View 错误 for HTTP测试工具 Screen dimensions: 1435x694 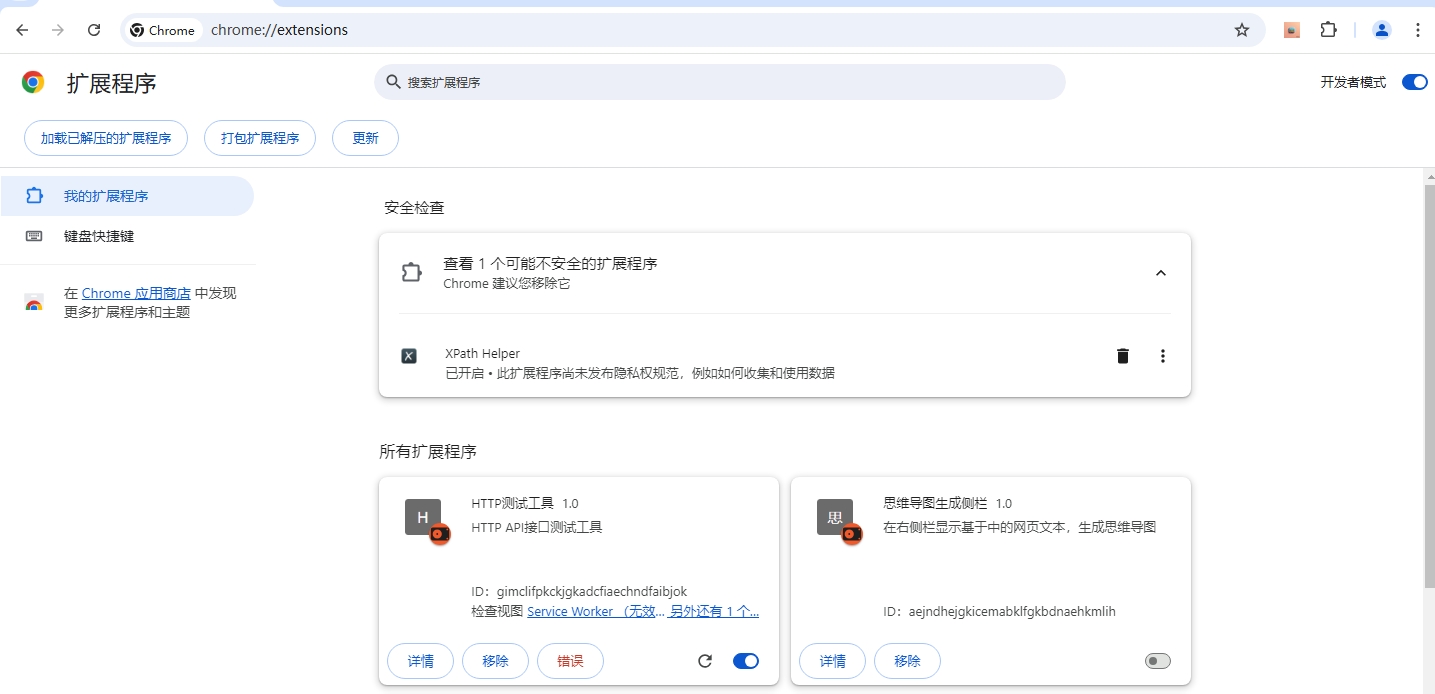(570, 661)
